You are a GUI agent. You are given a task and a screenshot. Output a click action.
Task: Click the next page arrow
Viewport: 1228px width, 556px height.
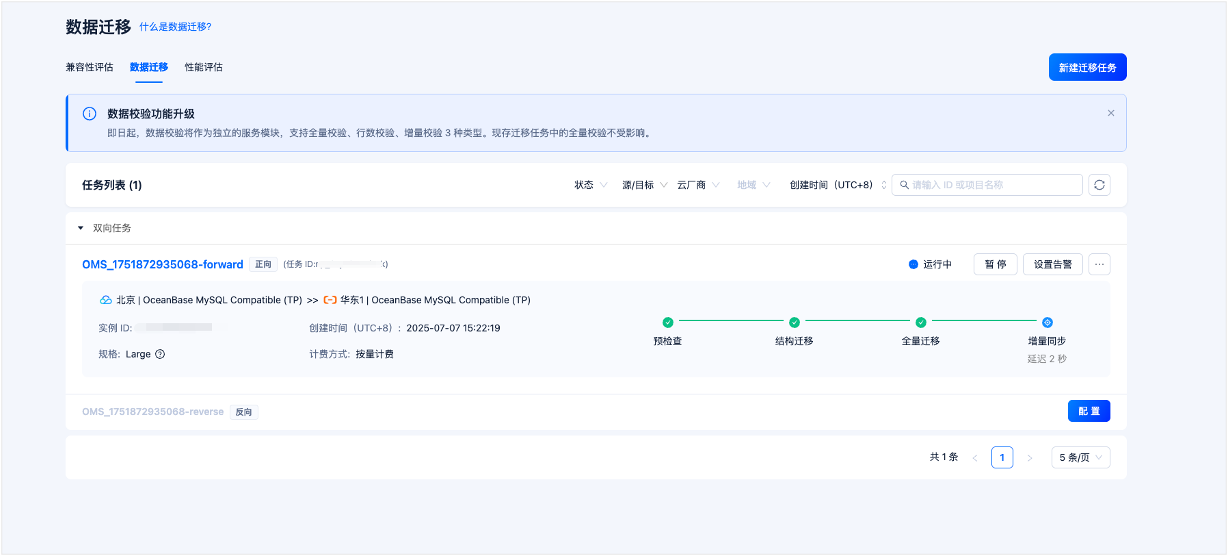point(1030,457)
